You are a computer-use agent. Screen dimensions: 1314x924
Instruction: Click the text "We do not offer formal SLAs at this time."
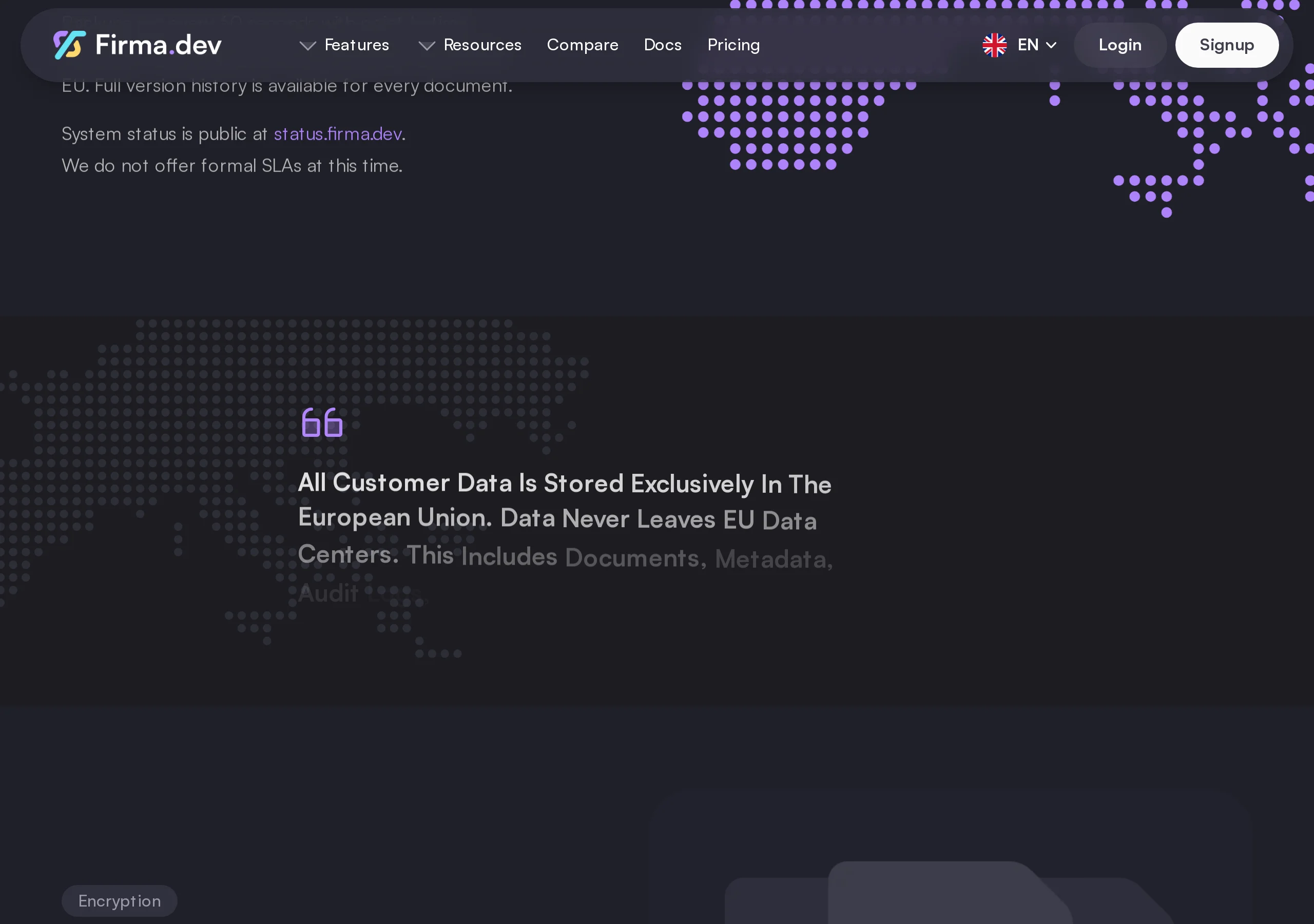(233, 166)
